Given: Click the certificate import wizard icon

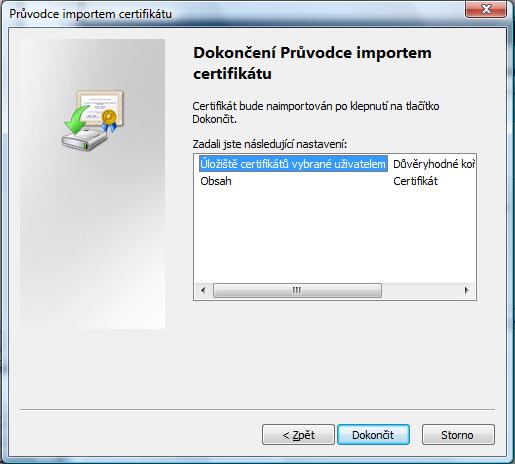Looking at the screenshot, I should pyautogui.click(x=93, y=120).
